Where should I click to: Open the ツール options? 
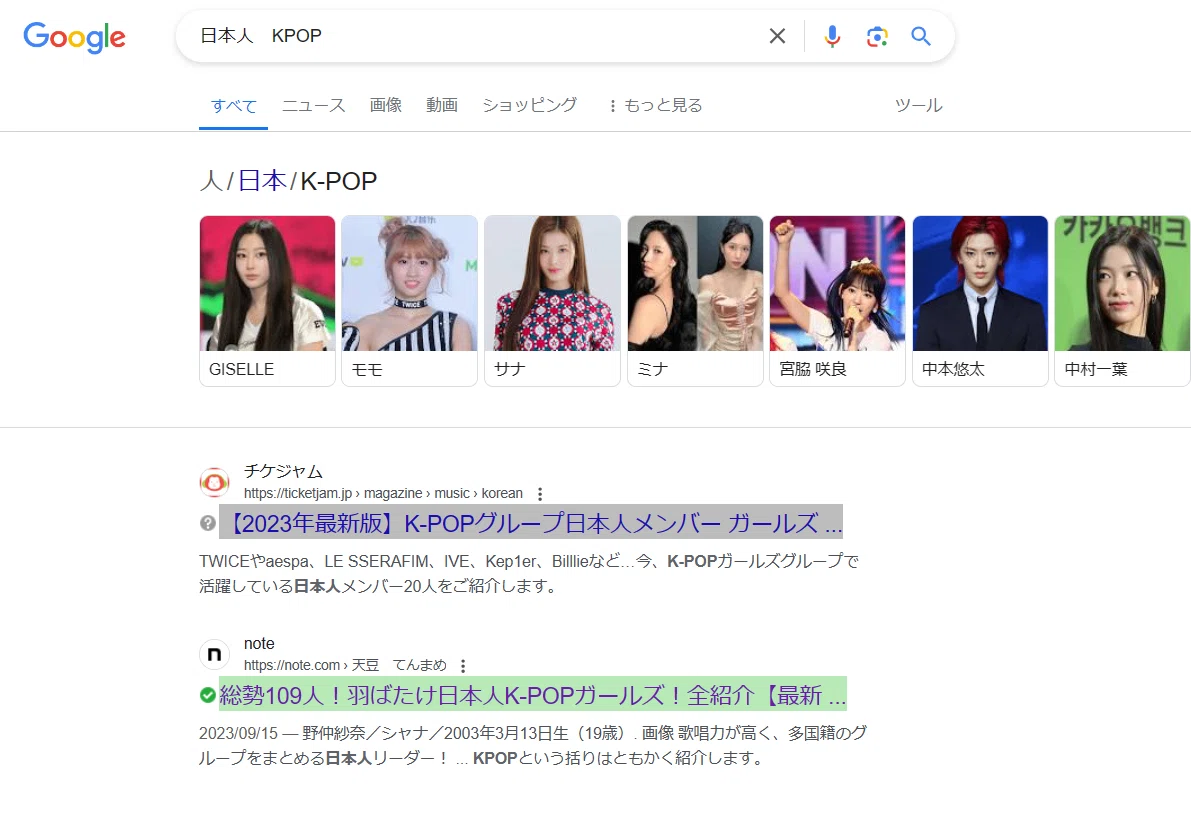pos(918,106)
